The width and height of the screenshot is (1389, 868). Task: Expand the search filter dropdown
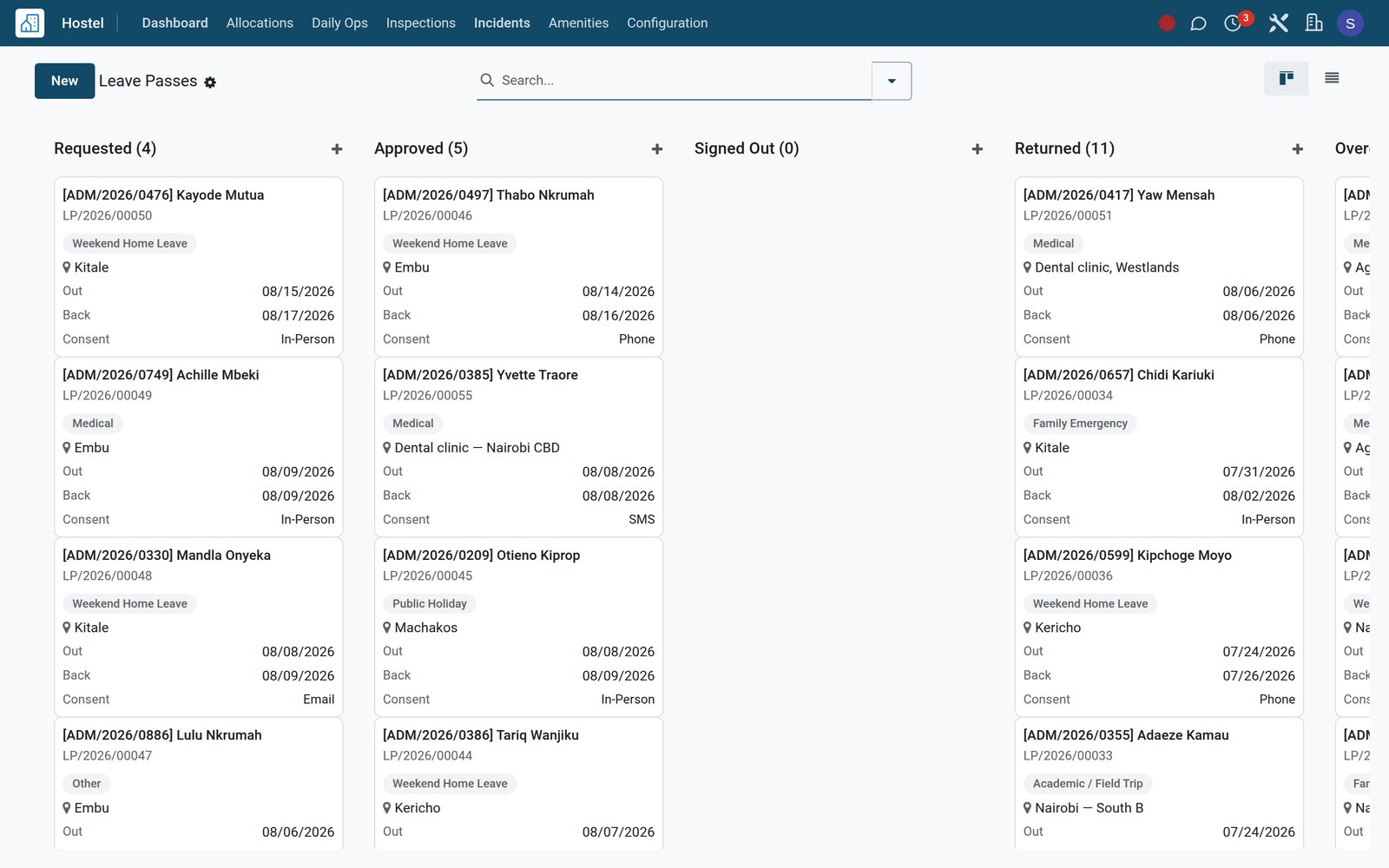pyautogui.click(x=892, y=81)
